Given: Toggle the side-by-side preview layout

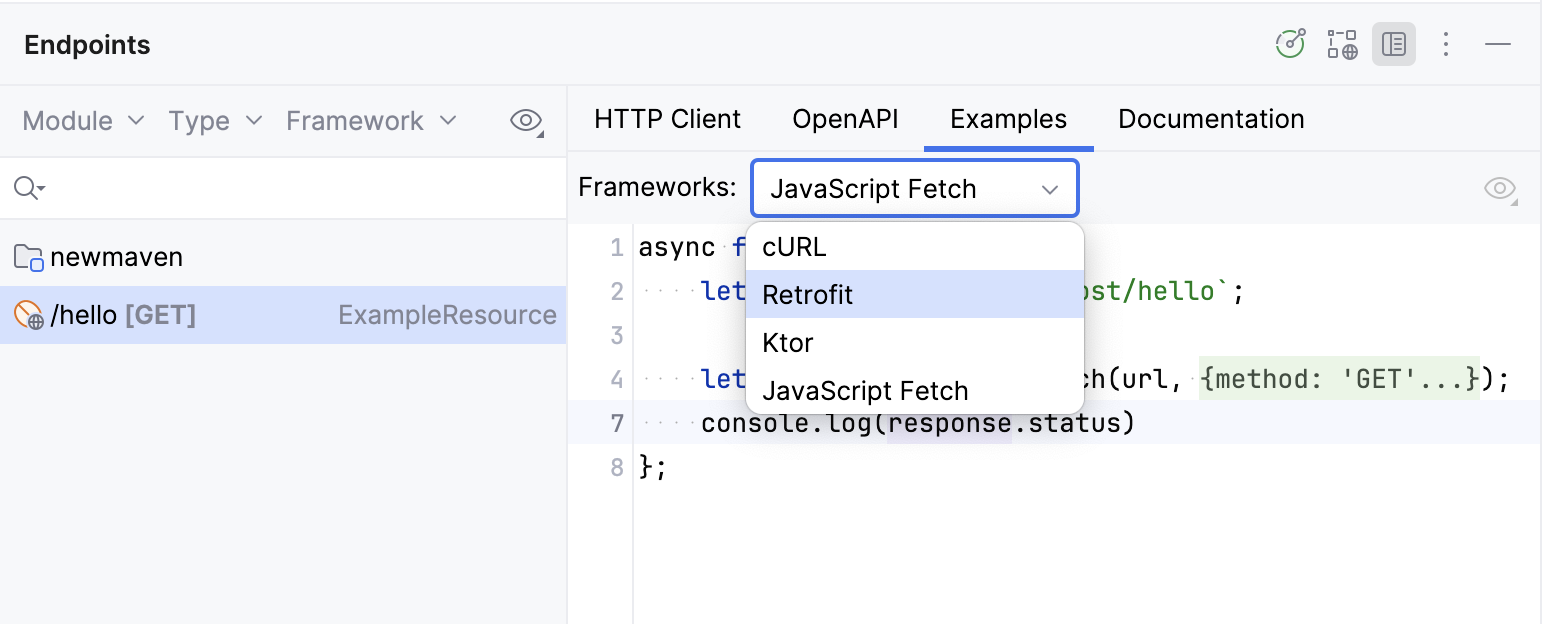Looking at the screenshot, I should tap(1394, 44).
